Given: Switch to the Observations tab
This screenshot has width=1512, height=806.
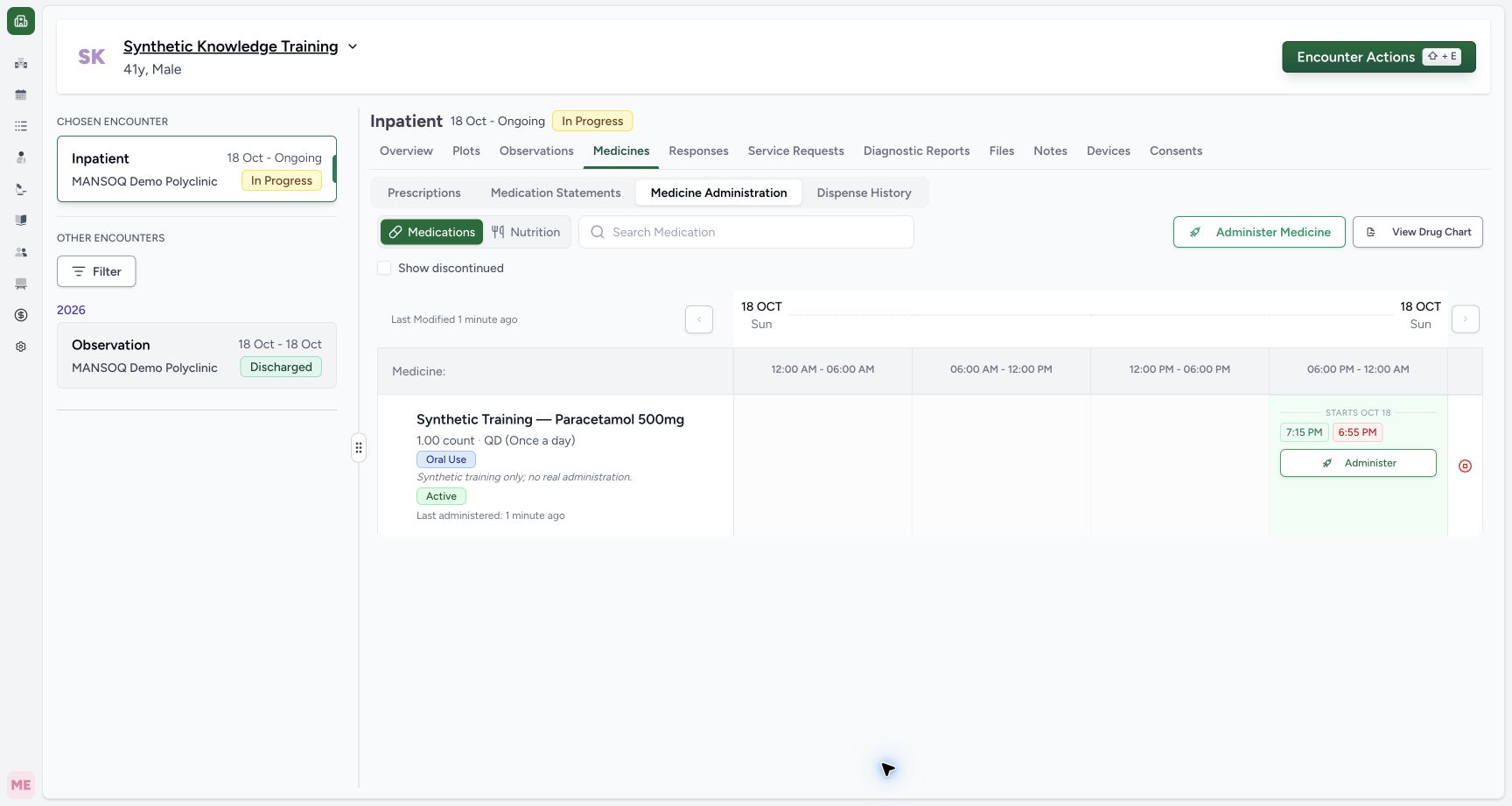Looking at the screenshot, I should click(536, 151).
